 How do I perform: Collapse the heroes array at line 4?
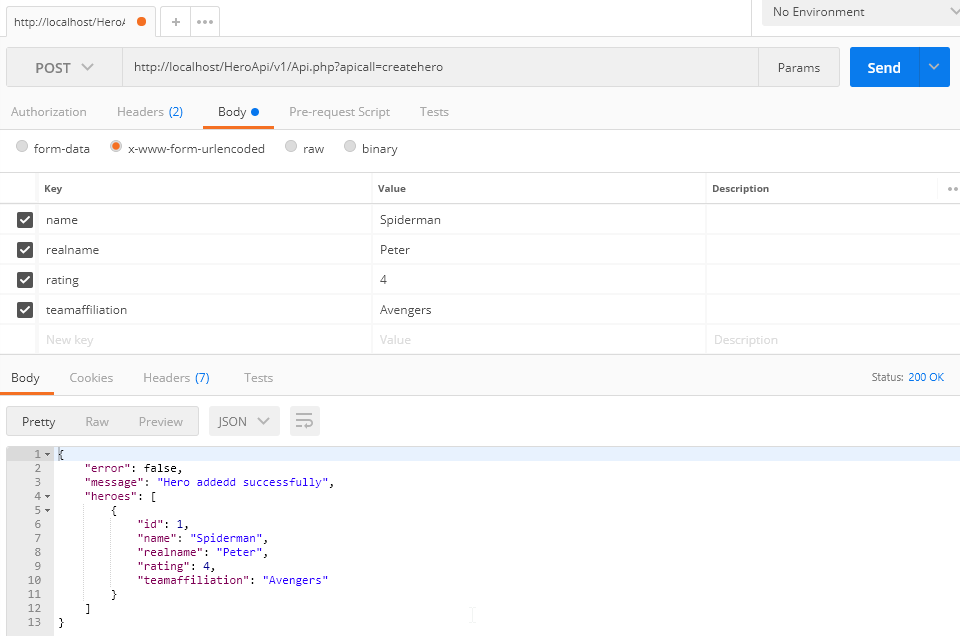click(47, 496)
